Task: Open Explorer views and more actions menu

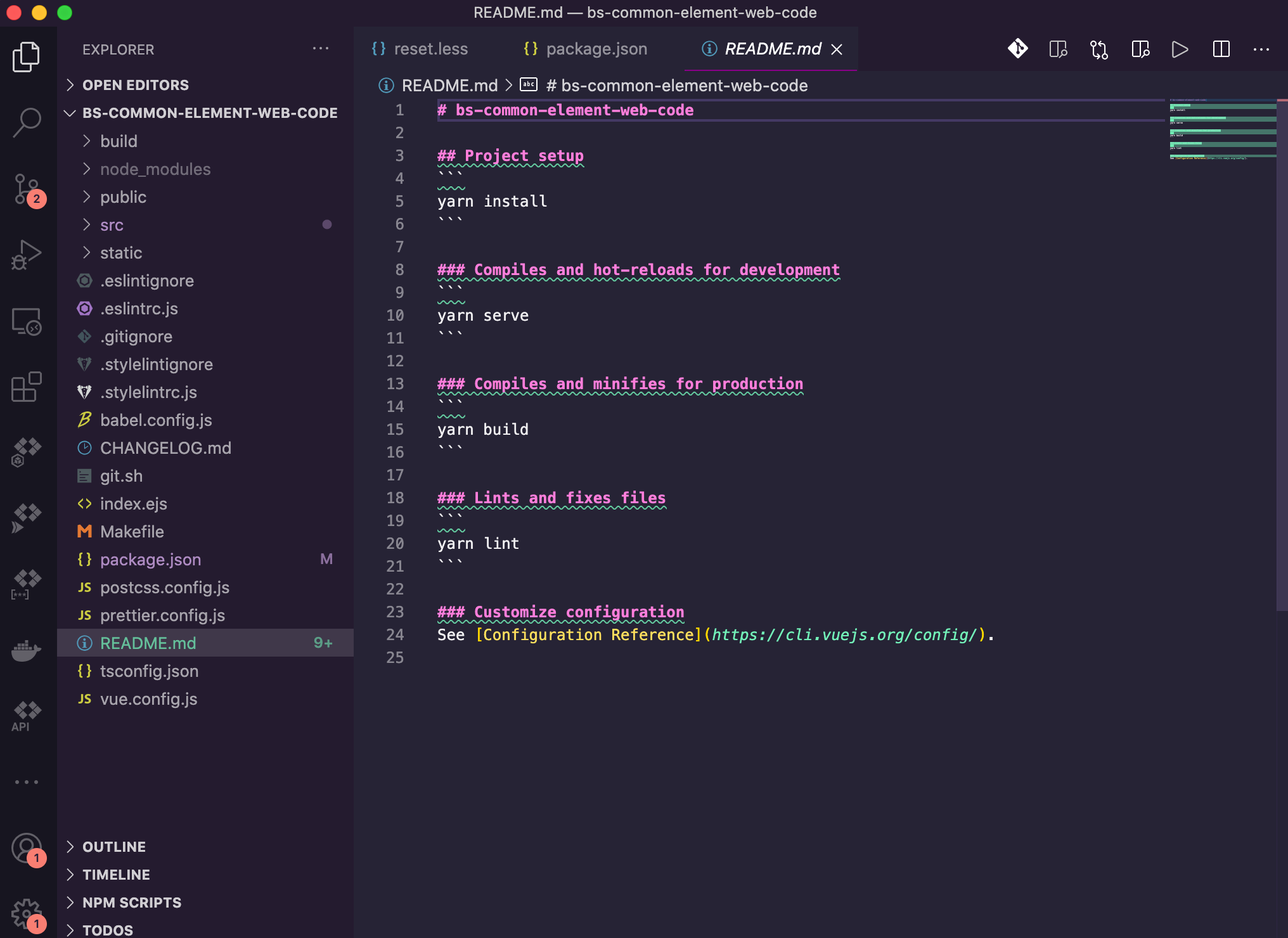Action: coord(321,49)
